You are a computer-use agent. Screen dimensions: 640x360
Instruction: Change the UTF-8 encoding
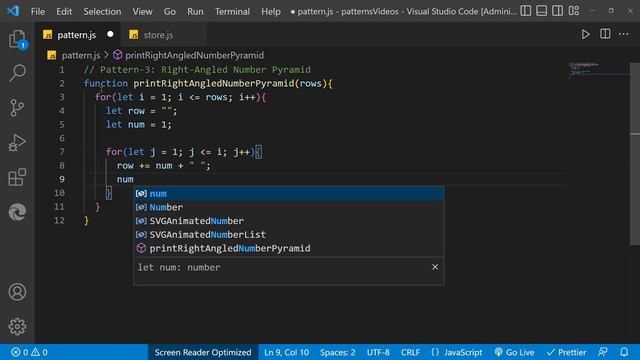(x=378, y=352)
